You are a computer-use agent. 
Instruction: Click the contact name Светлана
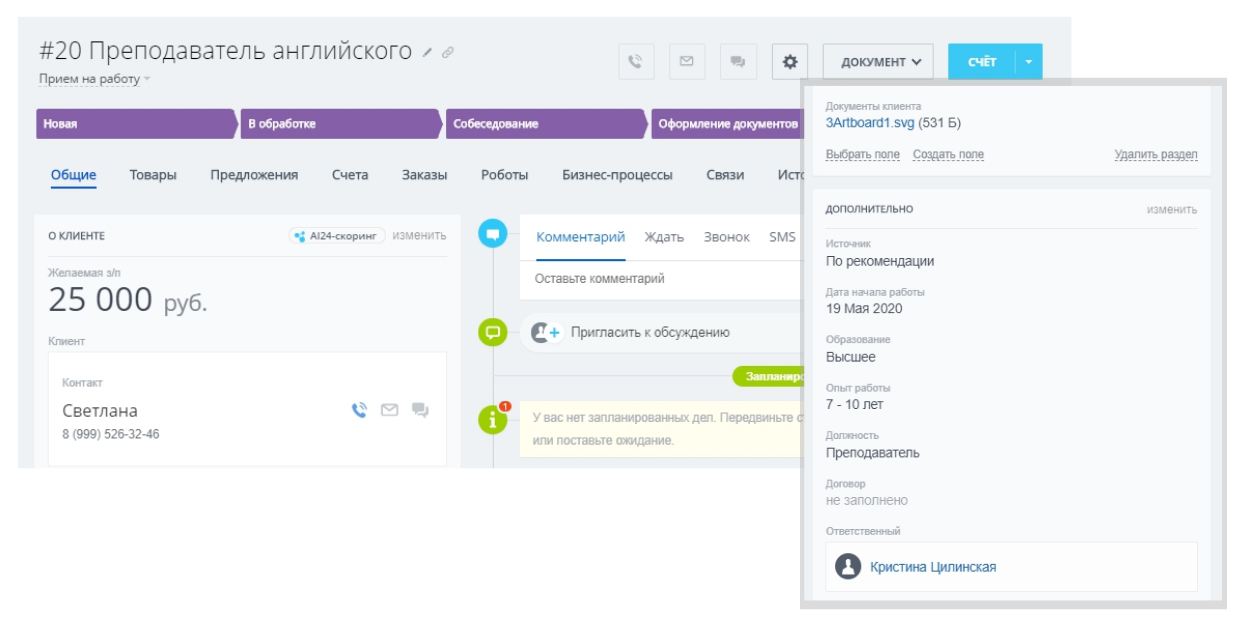tap(100, 411)
